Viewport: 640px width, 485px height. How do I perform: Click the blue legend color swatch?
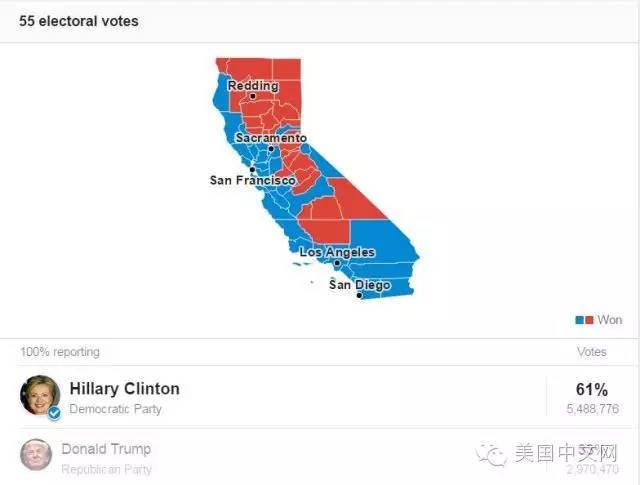pyautogui.click(x=581, y=320)
